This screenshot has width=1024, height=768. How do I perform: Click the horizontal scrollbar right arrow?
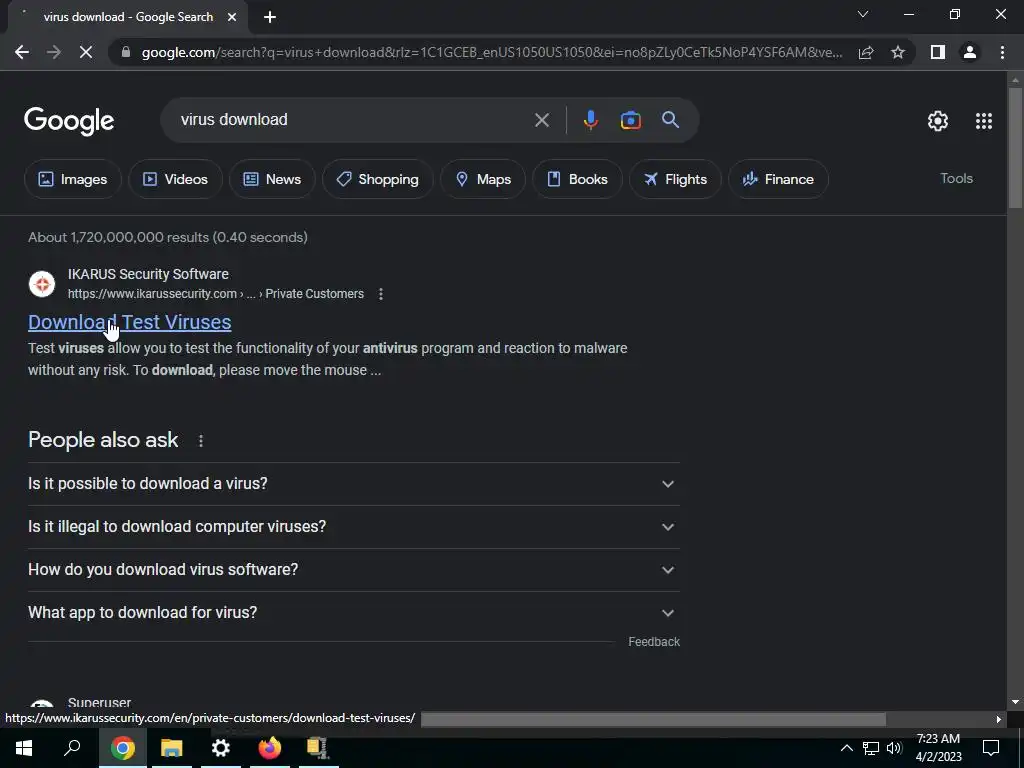pyautogui.click(x=999, y=719)
